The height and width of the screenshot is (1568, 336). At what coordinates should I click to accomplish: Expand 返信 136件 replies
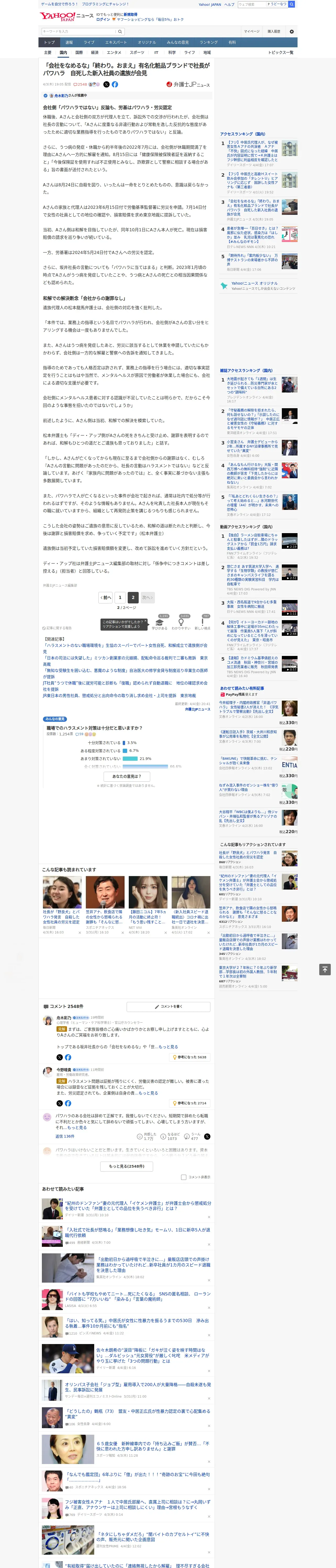[x=65, y=1137]
